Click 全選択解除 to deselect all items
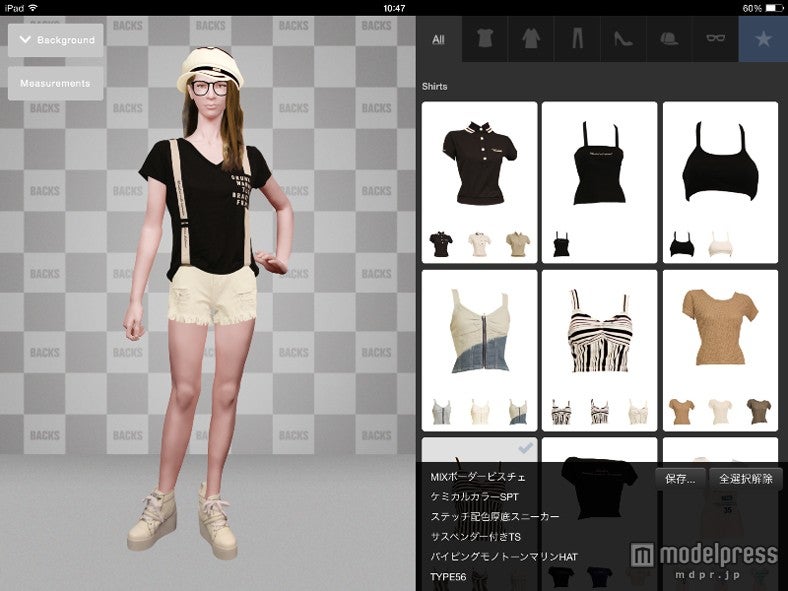 coord(745,478)
